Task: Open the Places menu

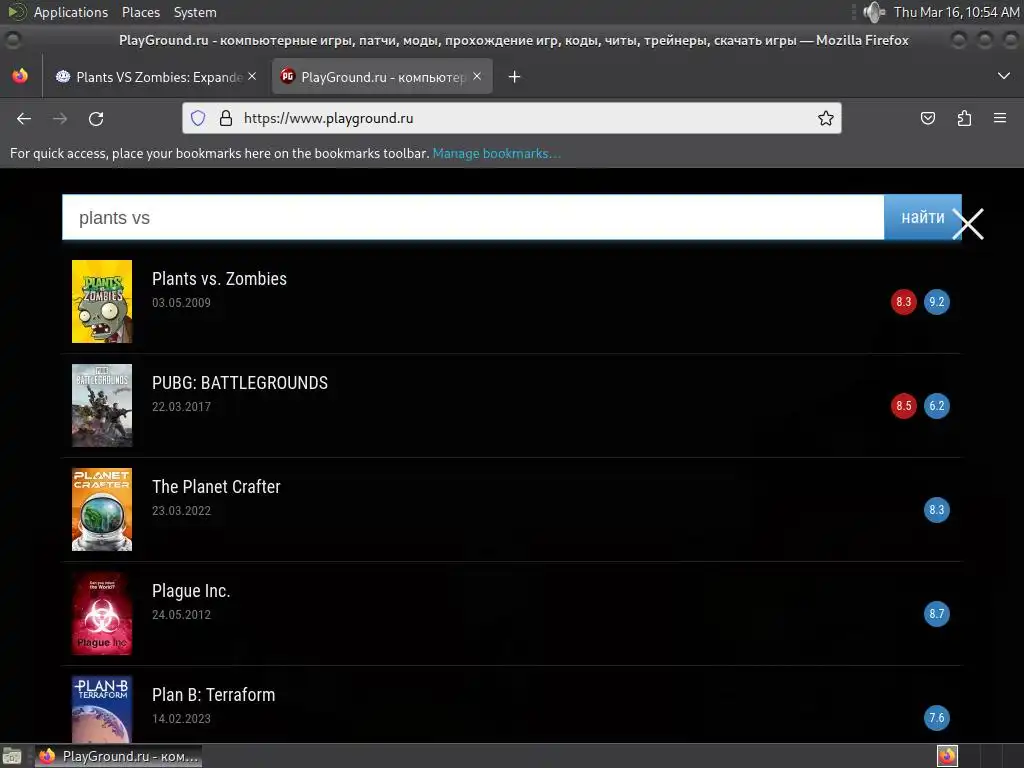Action: click(141, 12)
